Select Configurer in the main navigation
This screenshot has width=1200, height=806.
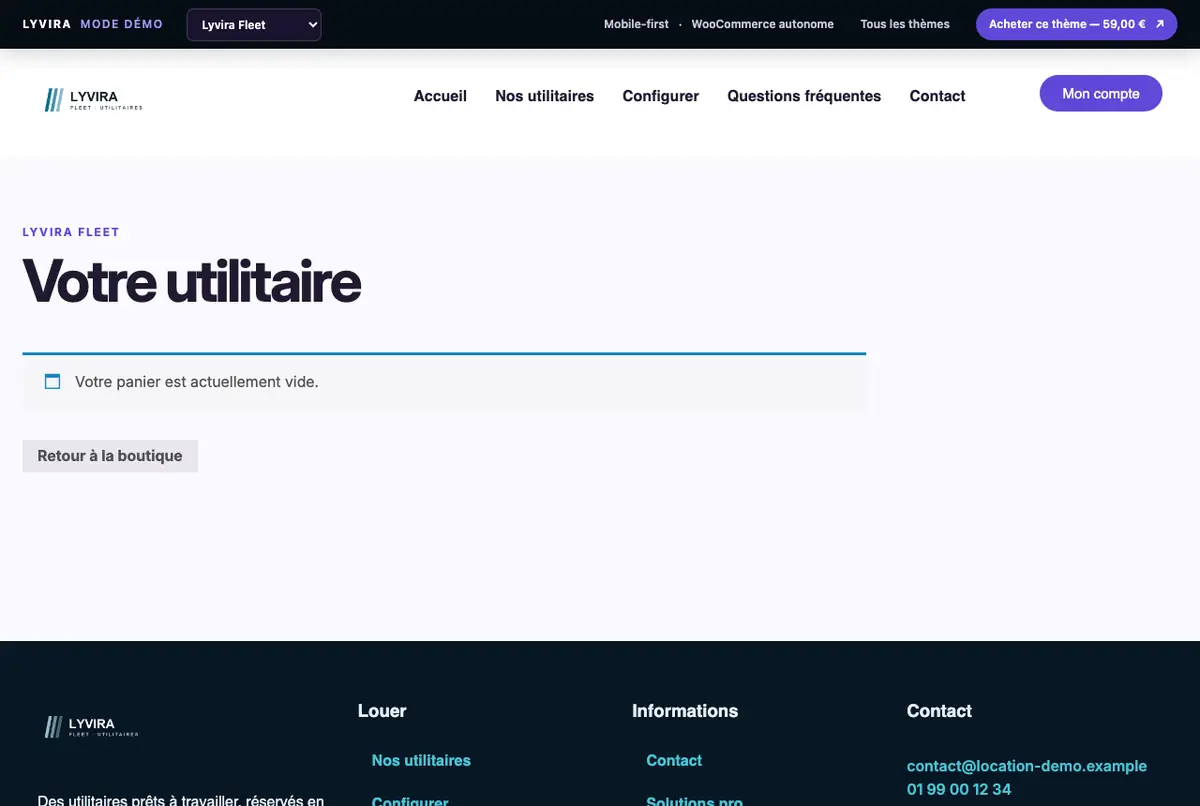point(661,96)
